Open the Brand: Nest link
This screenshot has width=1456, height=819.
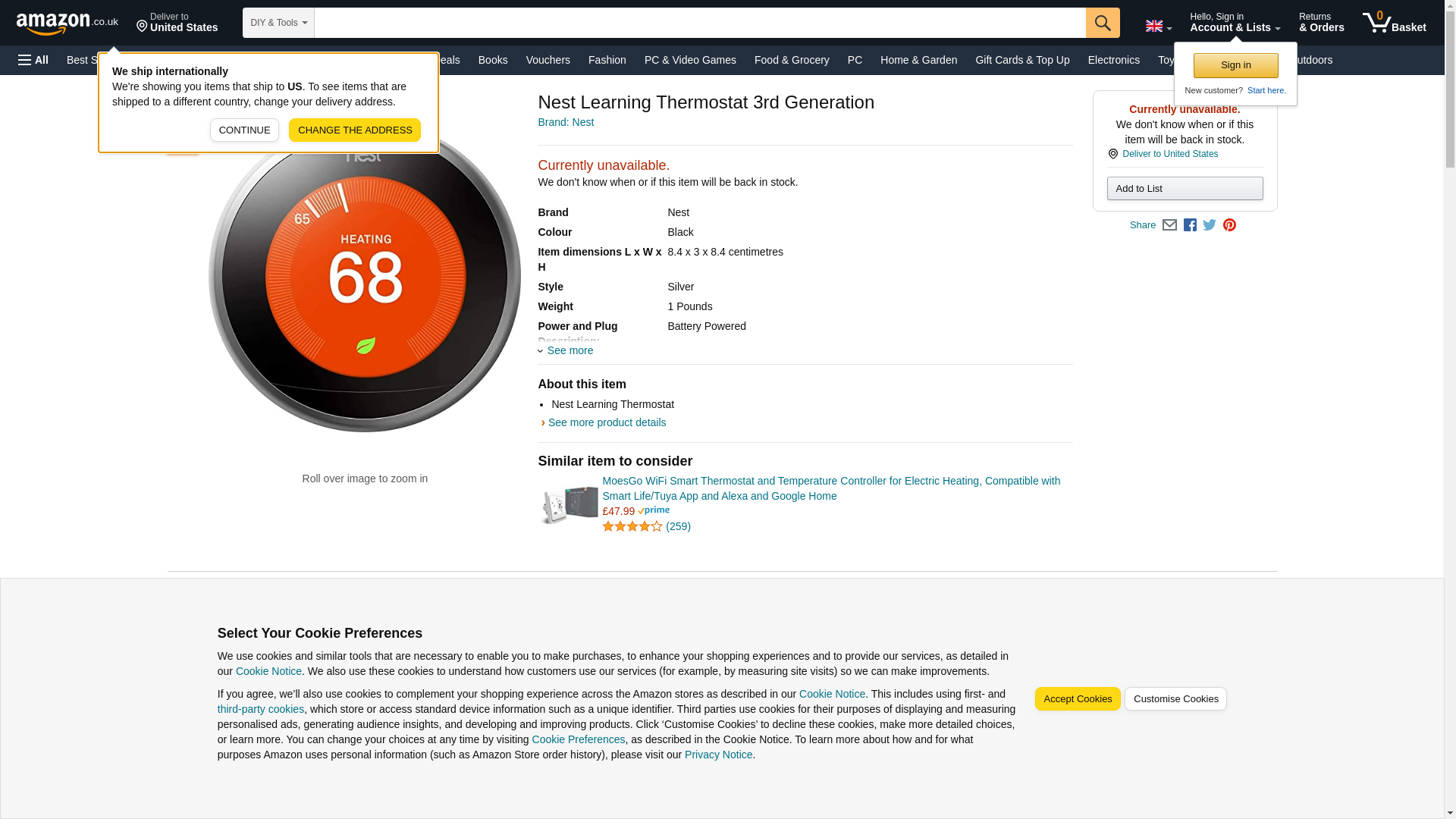(x=566, y=122)
